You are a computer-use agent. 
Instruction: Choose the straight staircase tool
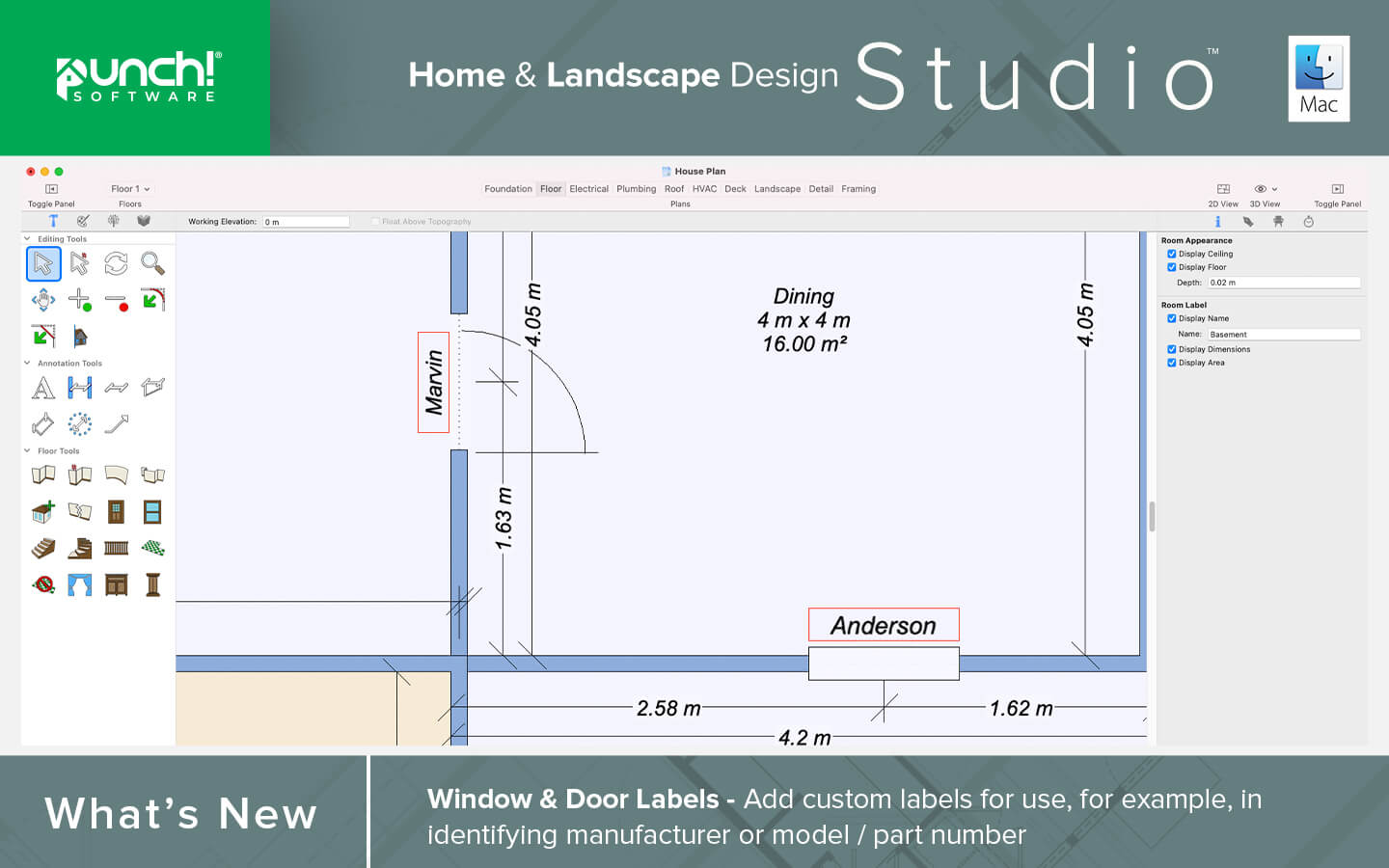coord(43,548)
